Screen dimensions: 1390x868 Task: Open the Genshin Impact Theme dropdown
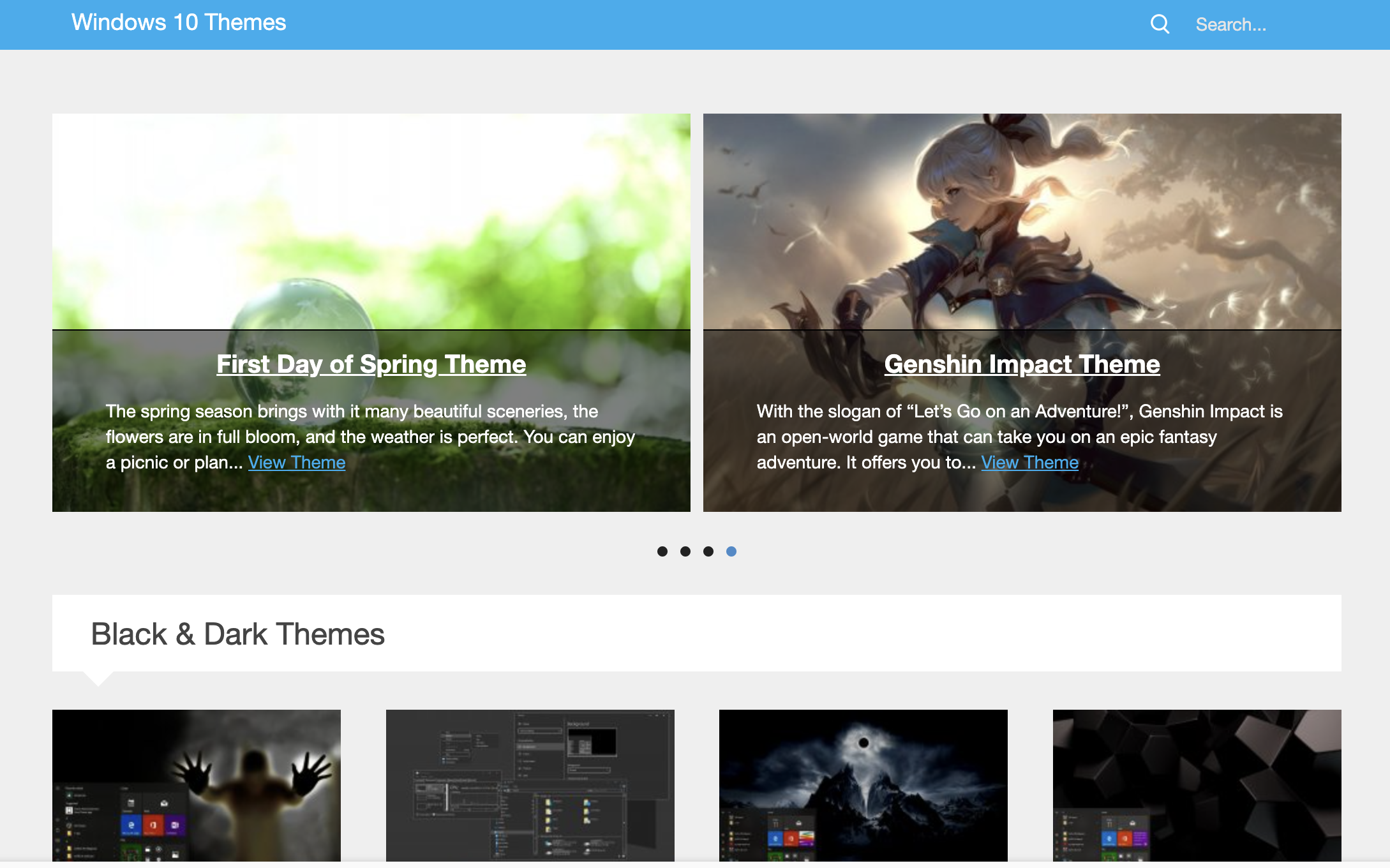click(x=1022, y=363)
